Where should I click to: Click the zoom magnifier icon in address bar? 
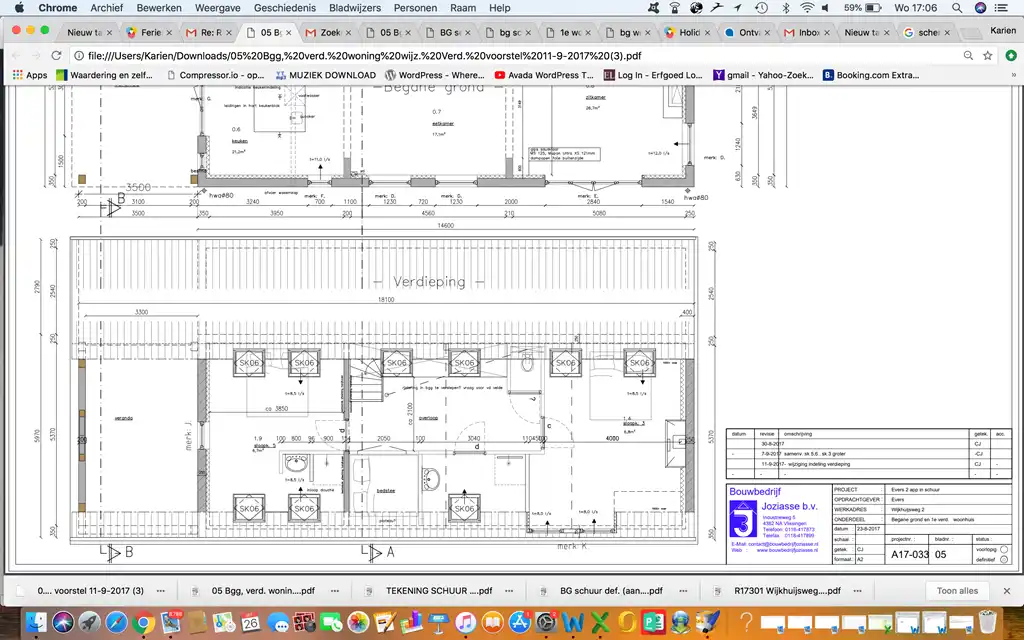[x=967, y=56]
